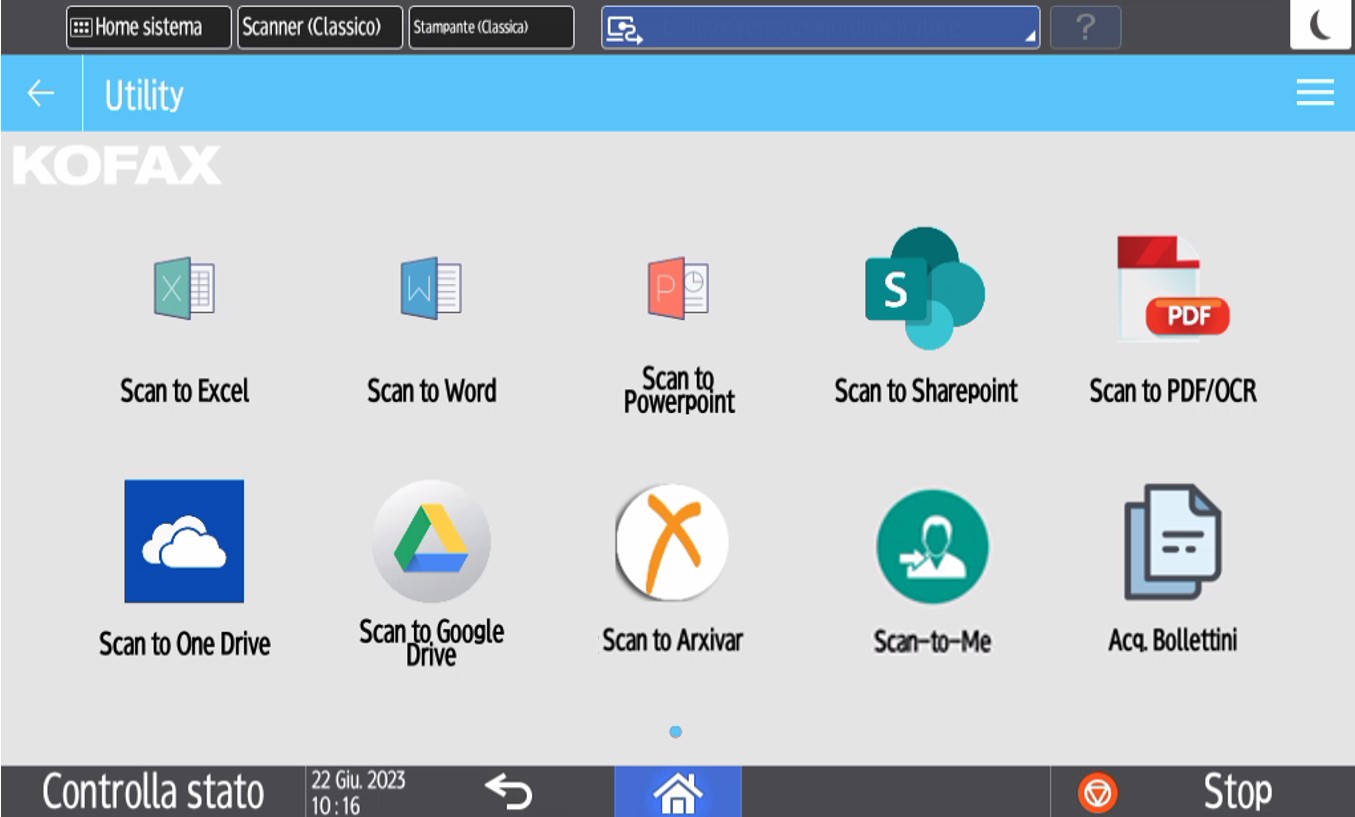Viewport: 1355px width, 817px height.
Task: Launch the Scan to Word icon
Action: (431, 289)
